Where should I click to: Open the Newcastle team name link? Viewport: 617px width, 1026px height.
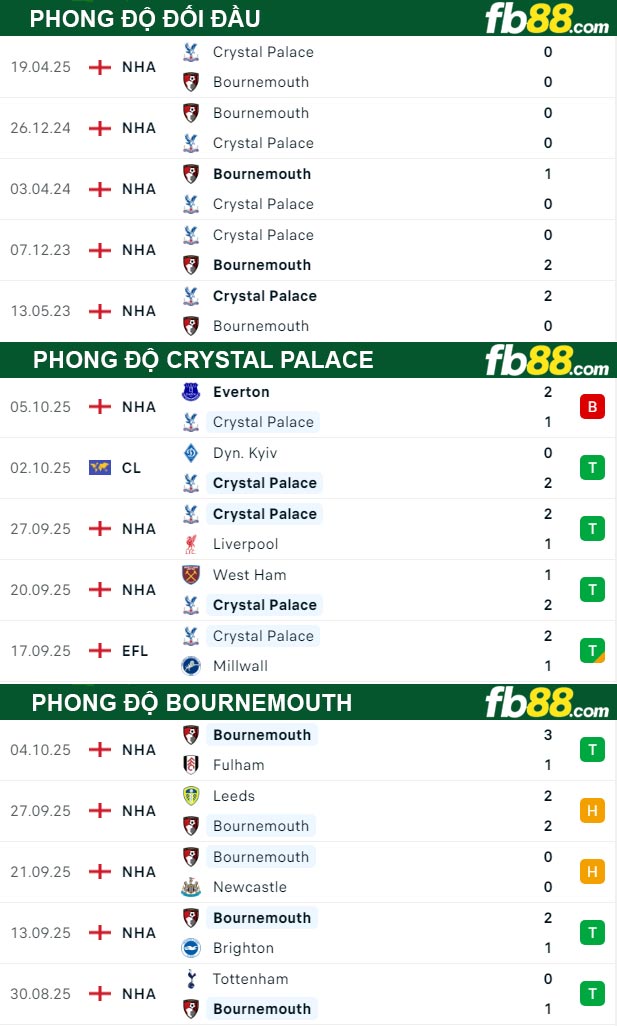pos(250,887)
